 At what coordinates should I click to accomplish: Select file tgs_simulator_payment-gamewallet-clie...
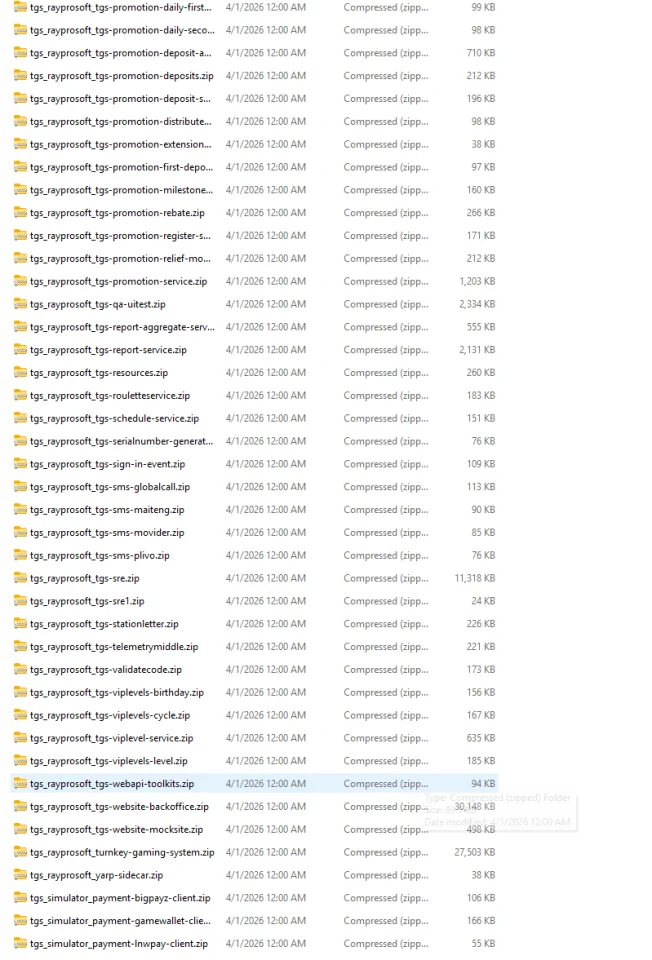tap(120, 921)
